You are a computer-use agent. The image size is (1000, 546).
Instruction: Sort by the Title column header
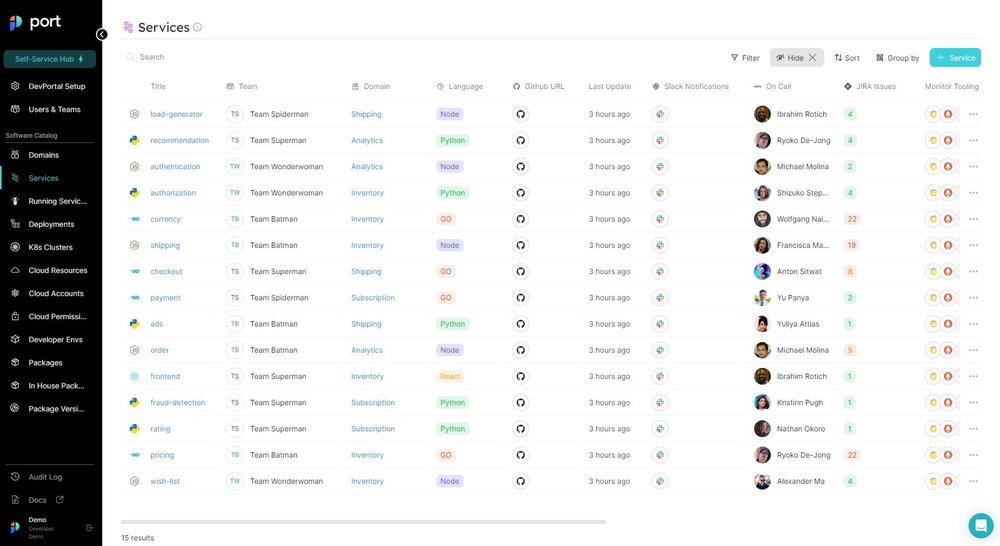tap(158, 86)
